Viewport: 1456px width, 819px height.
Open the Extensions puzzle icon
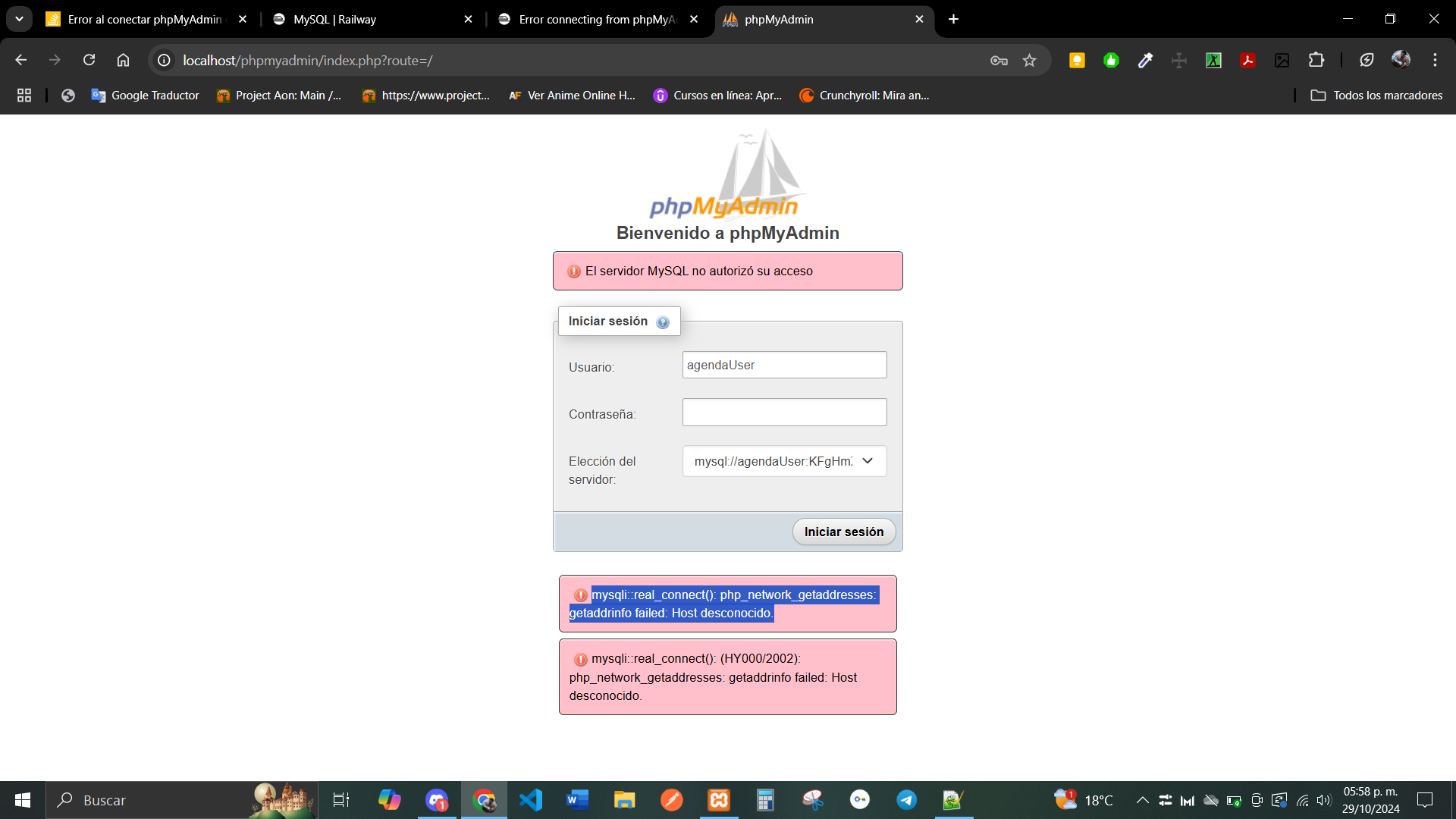(x=1316, y=60)
